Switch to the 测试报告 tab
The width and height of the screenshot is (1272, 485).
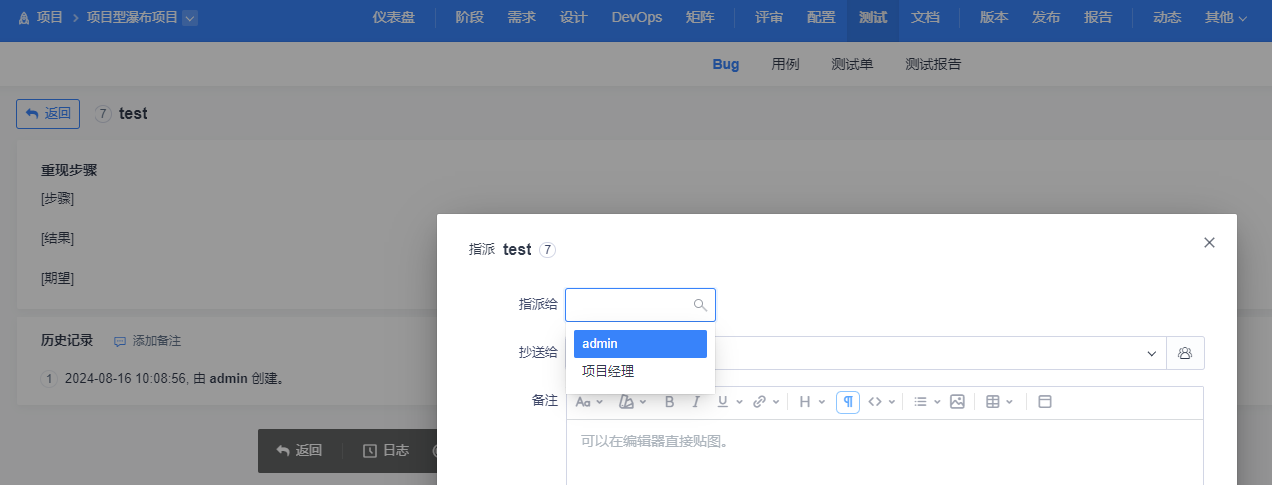[x=933, y=64]
